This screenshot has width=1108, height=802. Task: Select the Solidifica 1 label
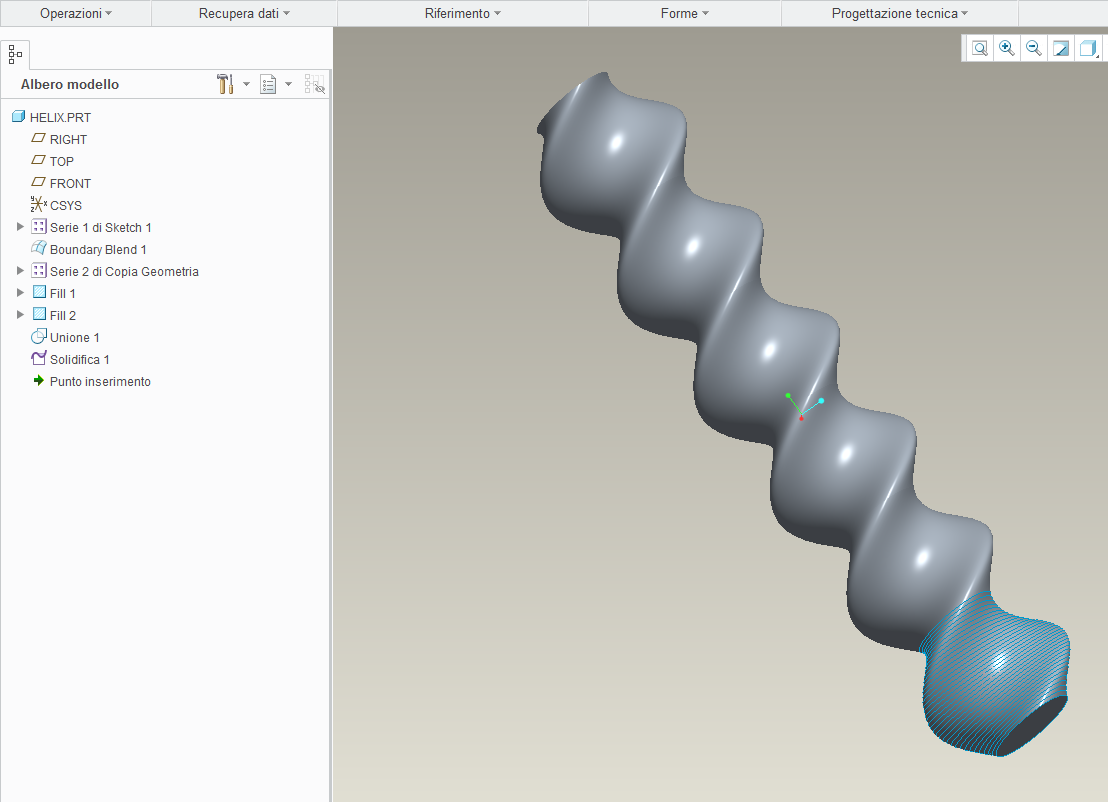click(x=79, y=359)
